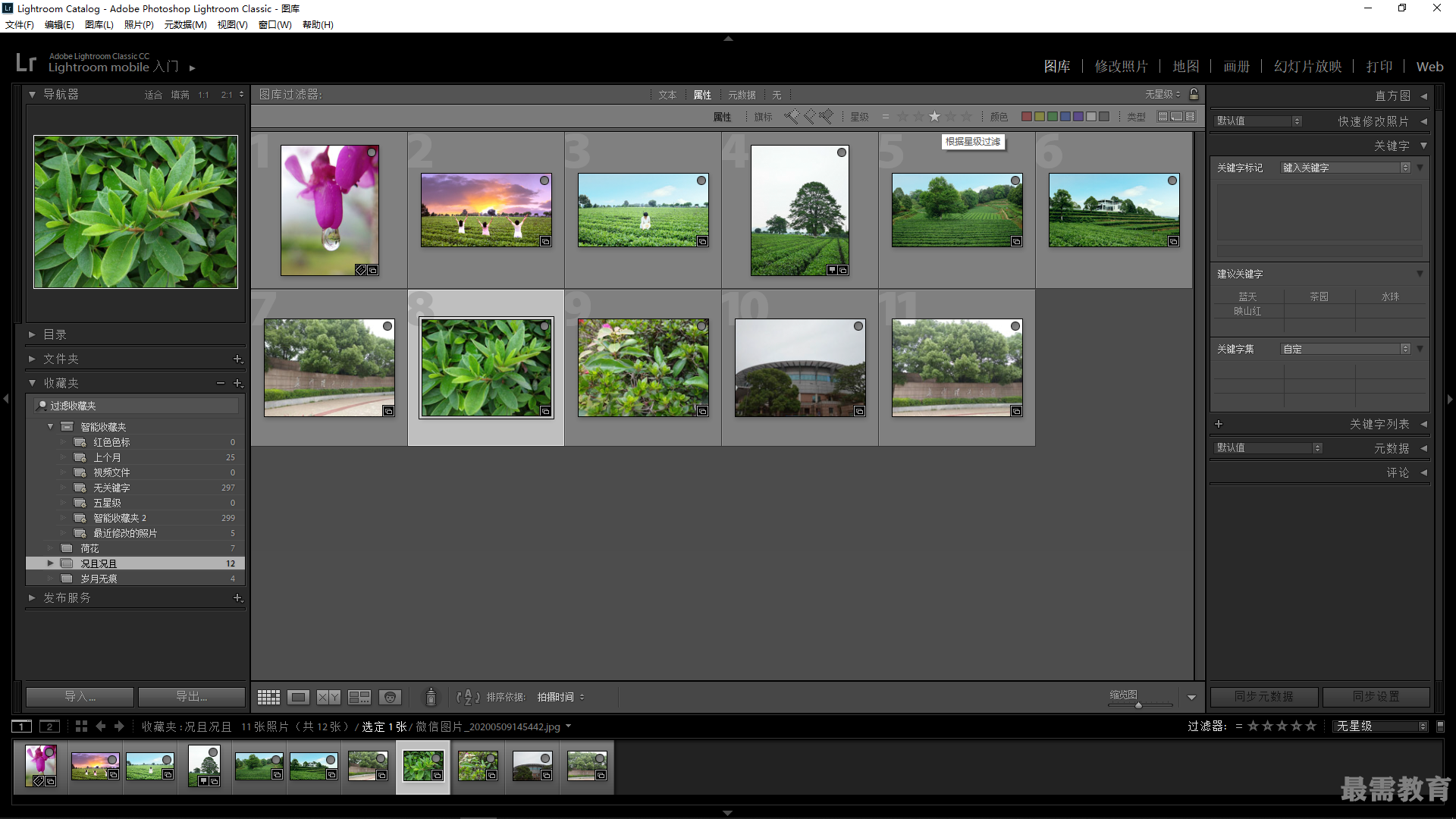The image size is (1456, 819).
Task: Expand the 目录 catalog panel
Action: click(x=32, y=334)
